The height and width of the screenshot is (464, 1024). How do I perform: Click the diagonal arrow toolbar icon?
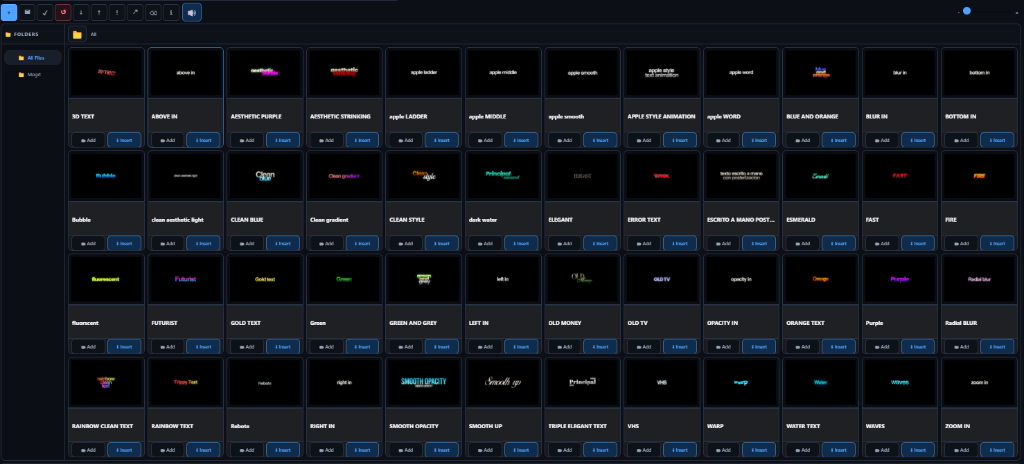[135, 12]
